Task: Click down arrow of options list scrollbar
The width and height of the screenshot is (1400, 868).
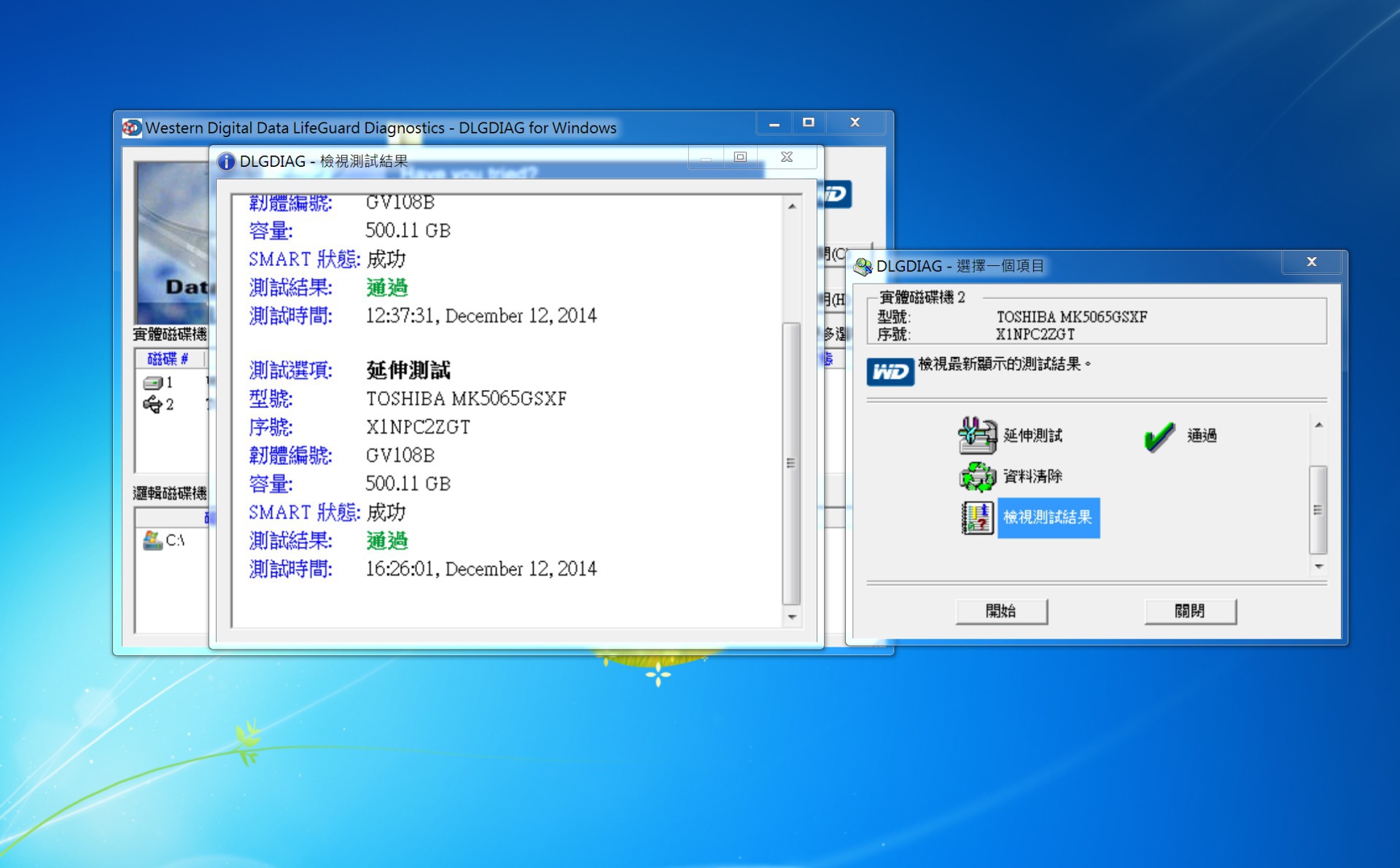Action: click(x=1318, y=566)
